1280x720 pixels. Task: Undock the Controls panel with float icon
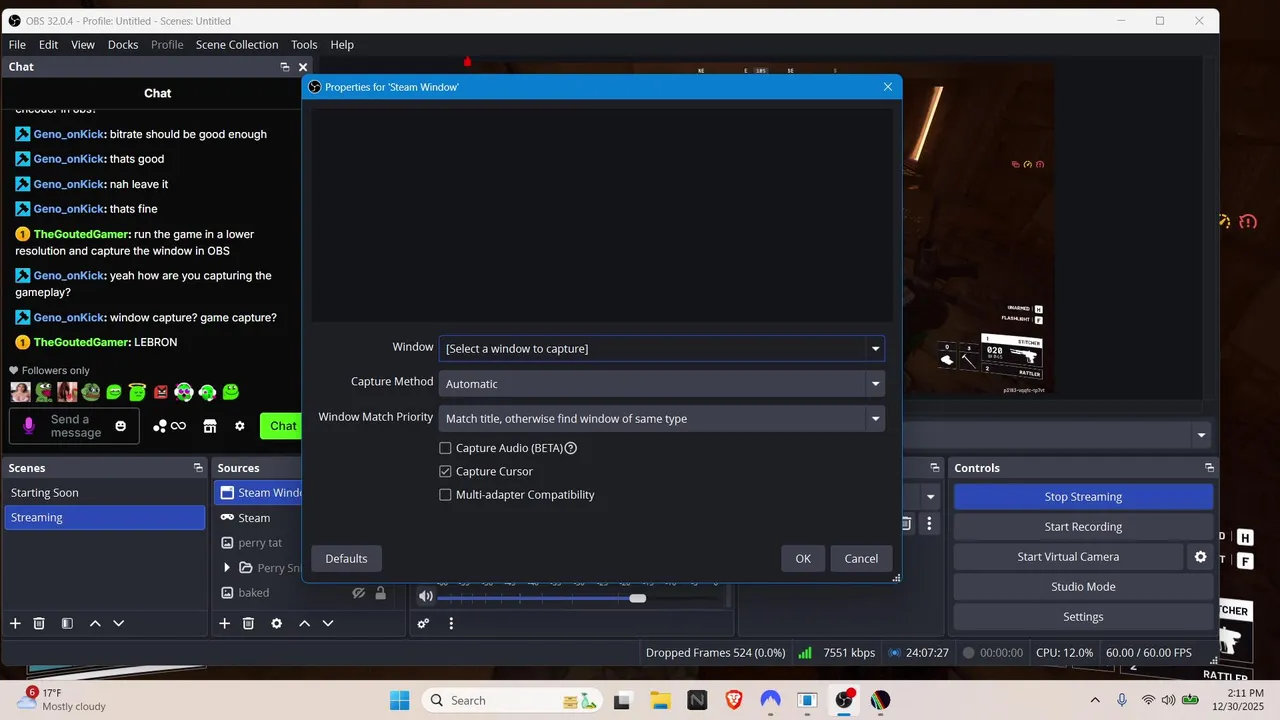pos(1209,468)
